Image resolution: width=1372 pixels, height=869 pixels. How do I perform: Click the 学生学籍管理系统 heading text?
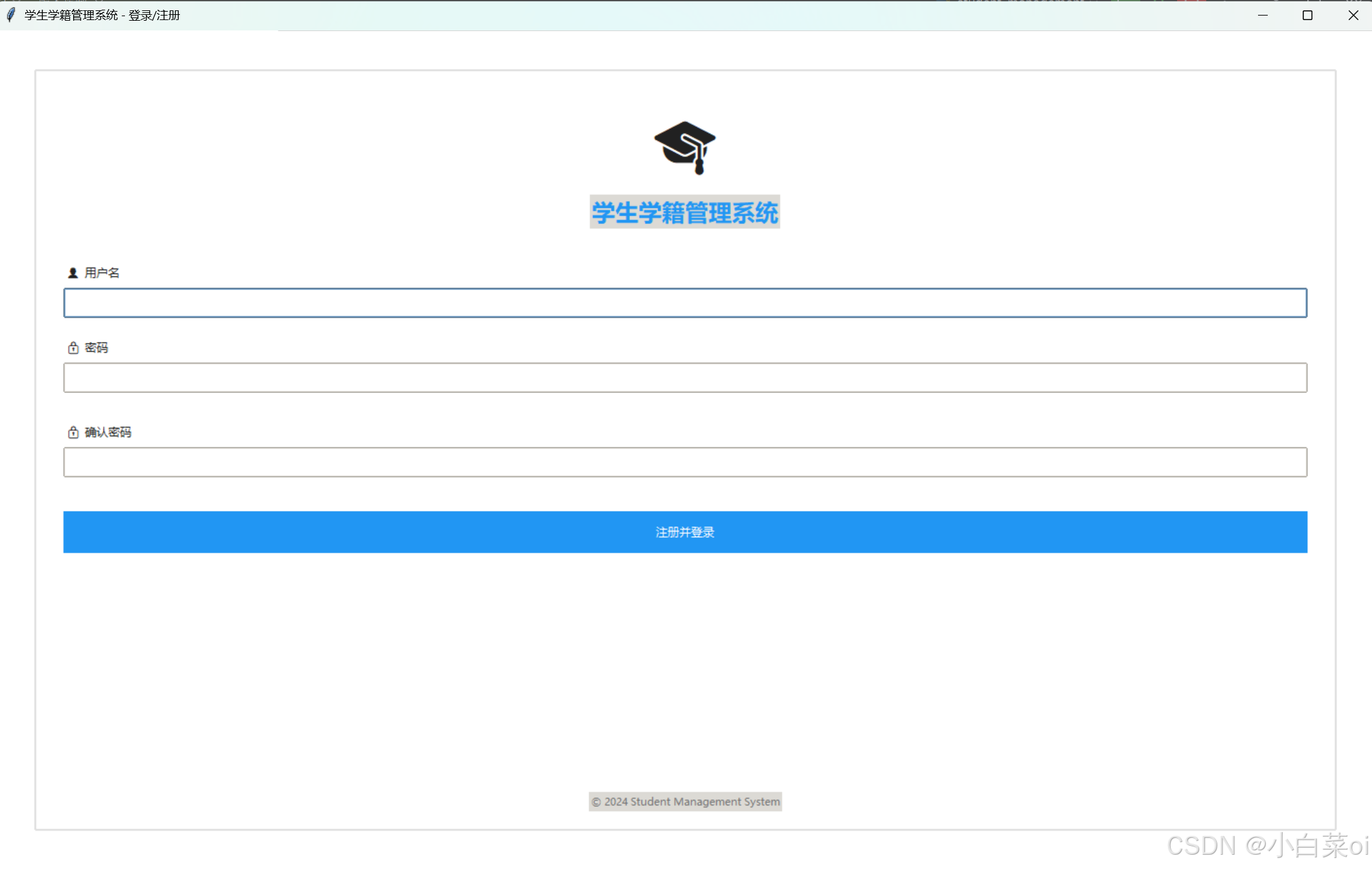(684, 212)
